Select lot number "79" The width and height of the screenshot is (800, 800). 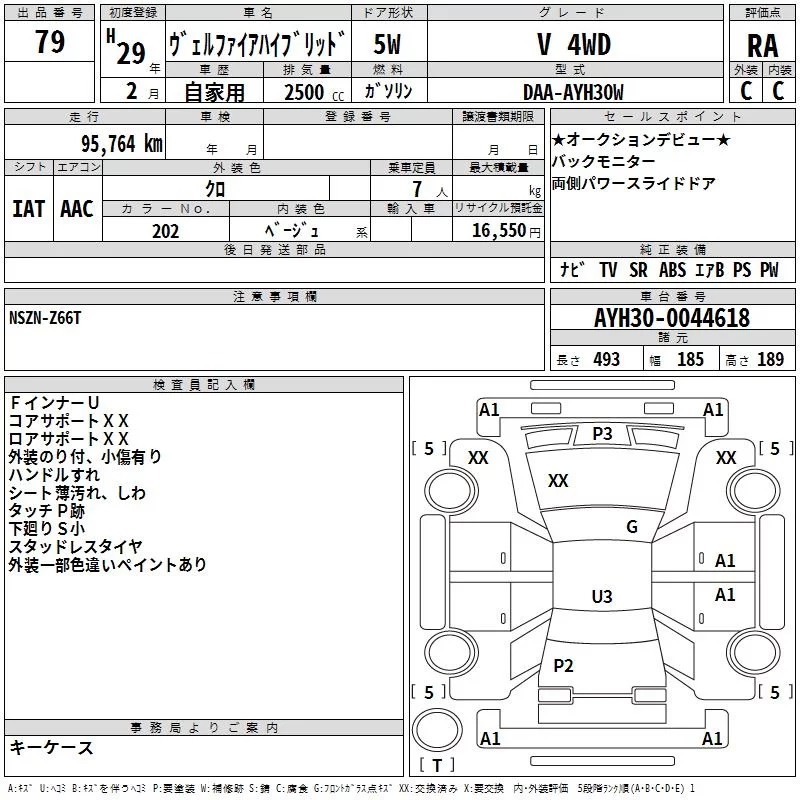click(x=50, y=41)
